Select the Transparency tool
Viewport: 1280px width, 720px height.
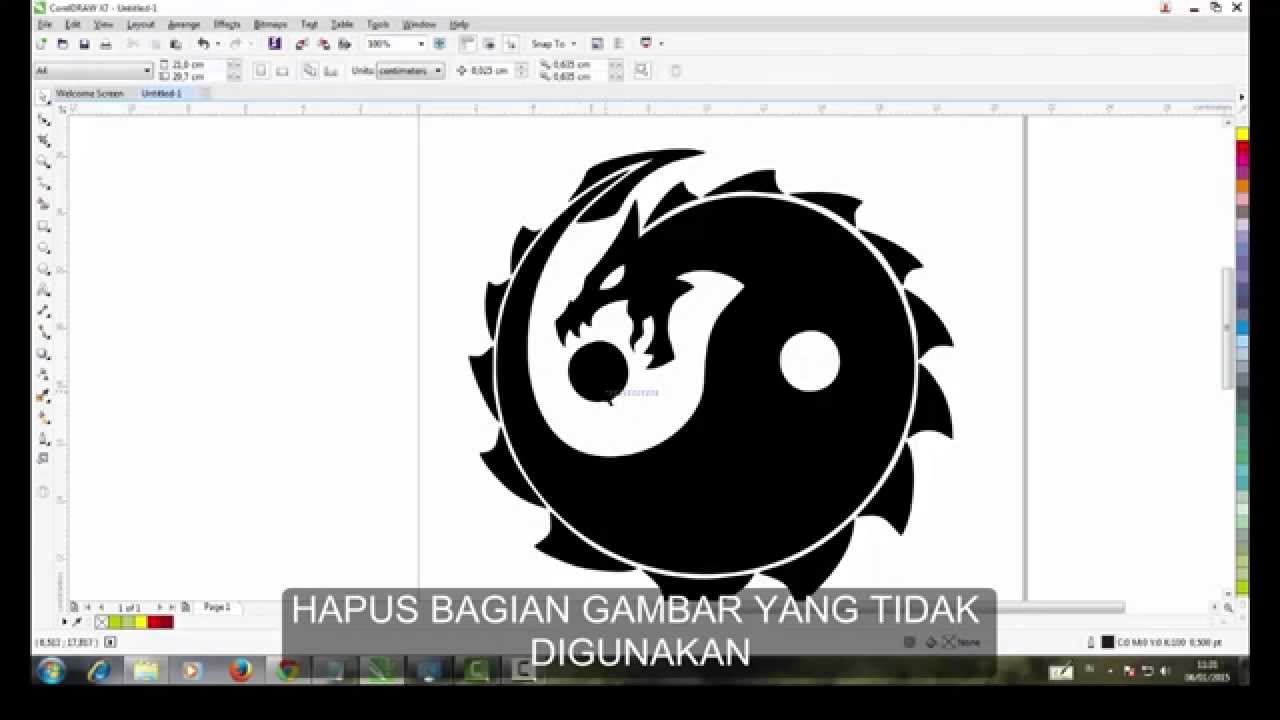44,375
